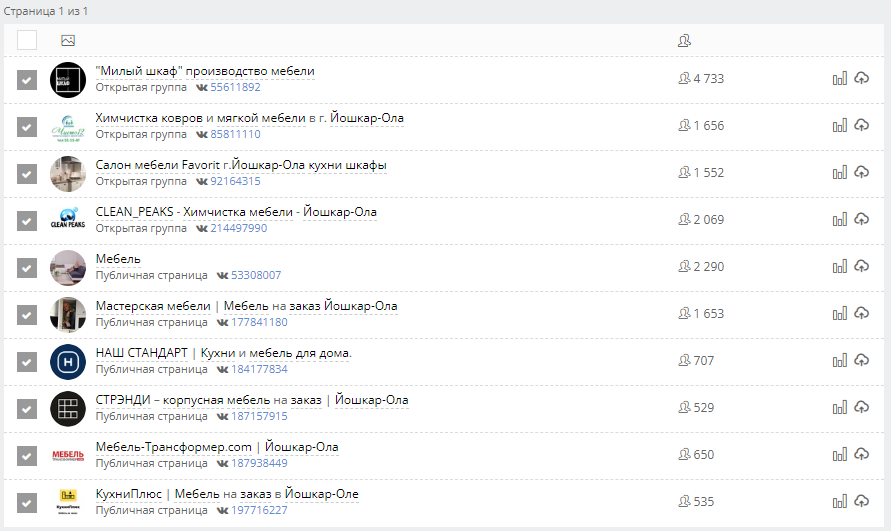Open НАШ СТАНДАРТ Кухни и мебель link
891x531 pixels.
click(223, 353)
